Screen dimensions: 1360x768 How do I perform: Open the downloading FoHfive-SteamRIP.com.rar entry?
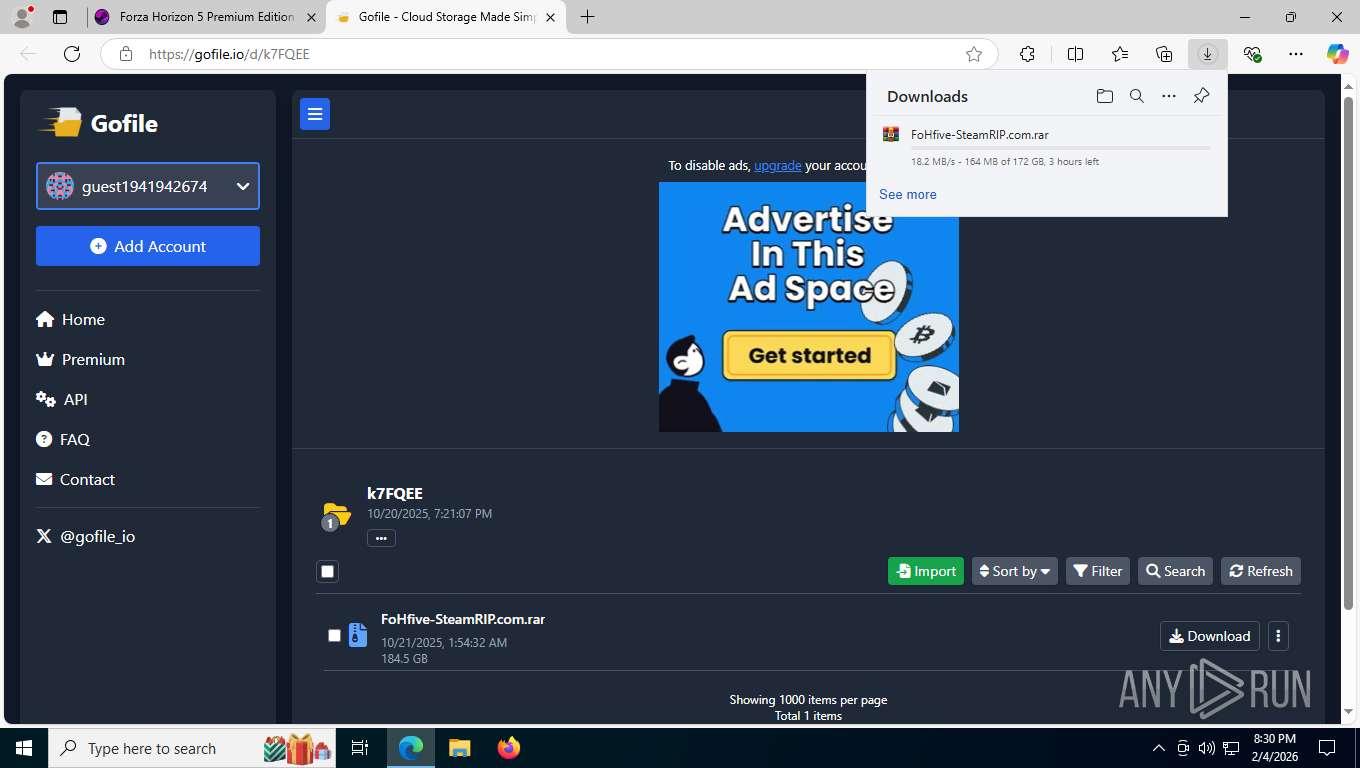pyautogui.click(x=1046, y=147)
